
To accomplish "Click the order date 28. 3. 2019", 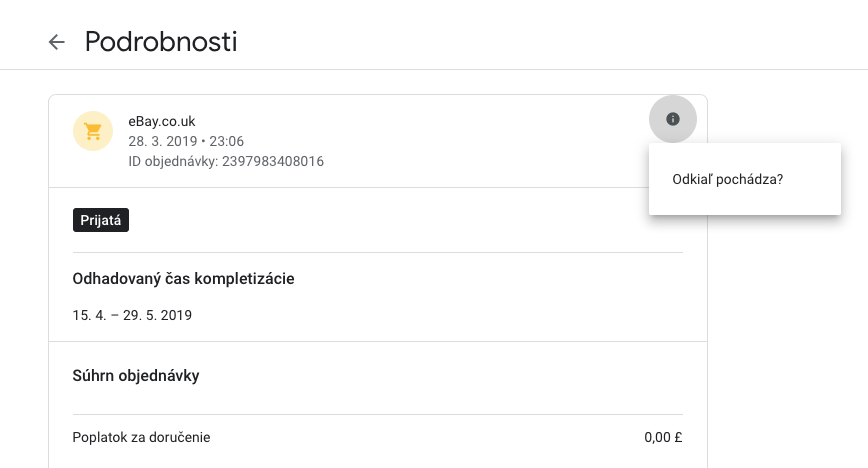I will pos(163,141).
